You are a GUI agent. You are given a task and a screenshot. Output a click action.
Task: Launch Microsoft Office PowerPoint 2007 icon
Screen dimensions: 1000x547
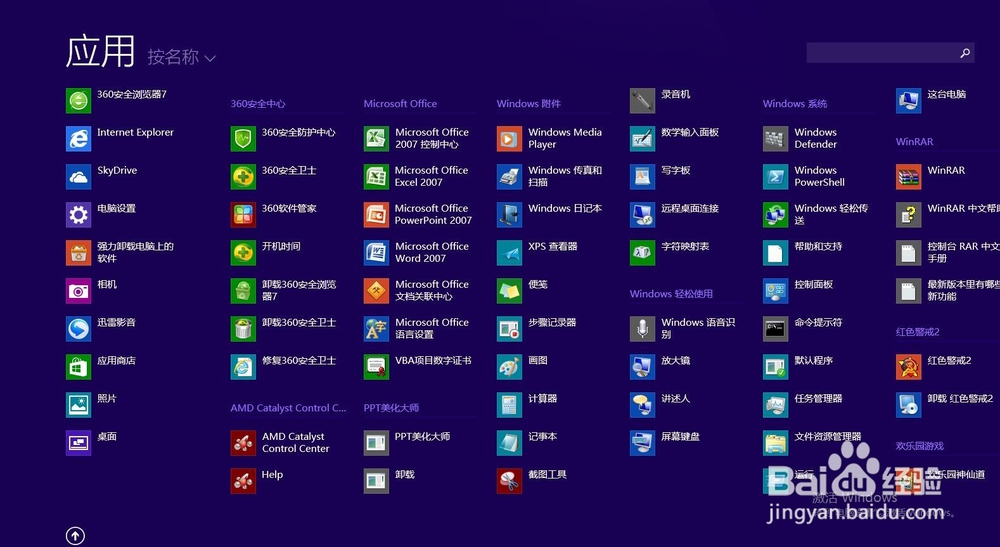376,215
